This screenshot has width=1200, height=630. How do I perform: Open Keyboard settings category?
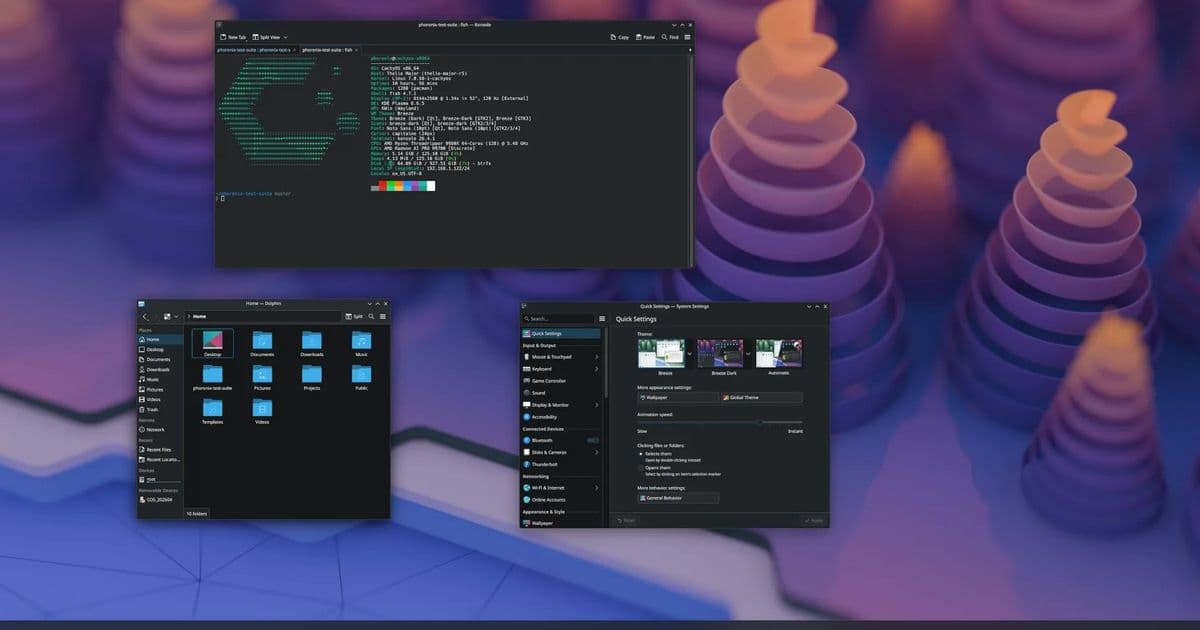561,368
